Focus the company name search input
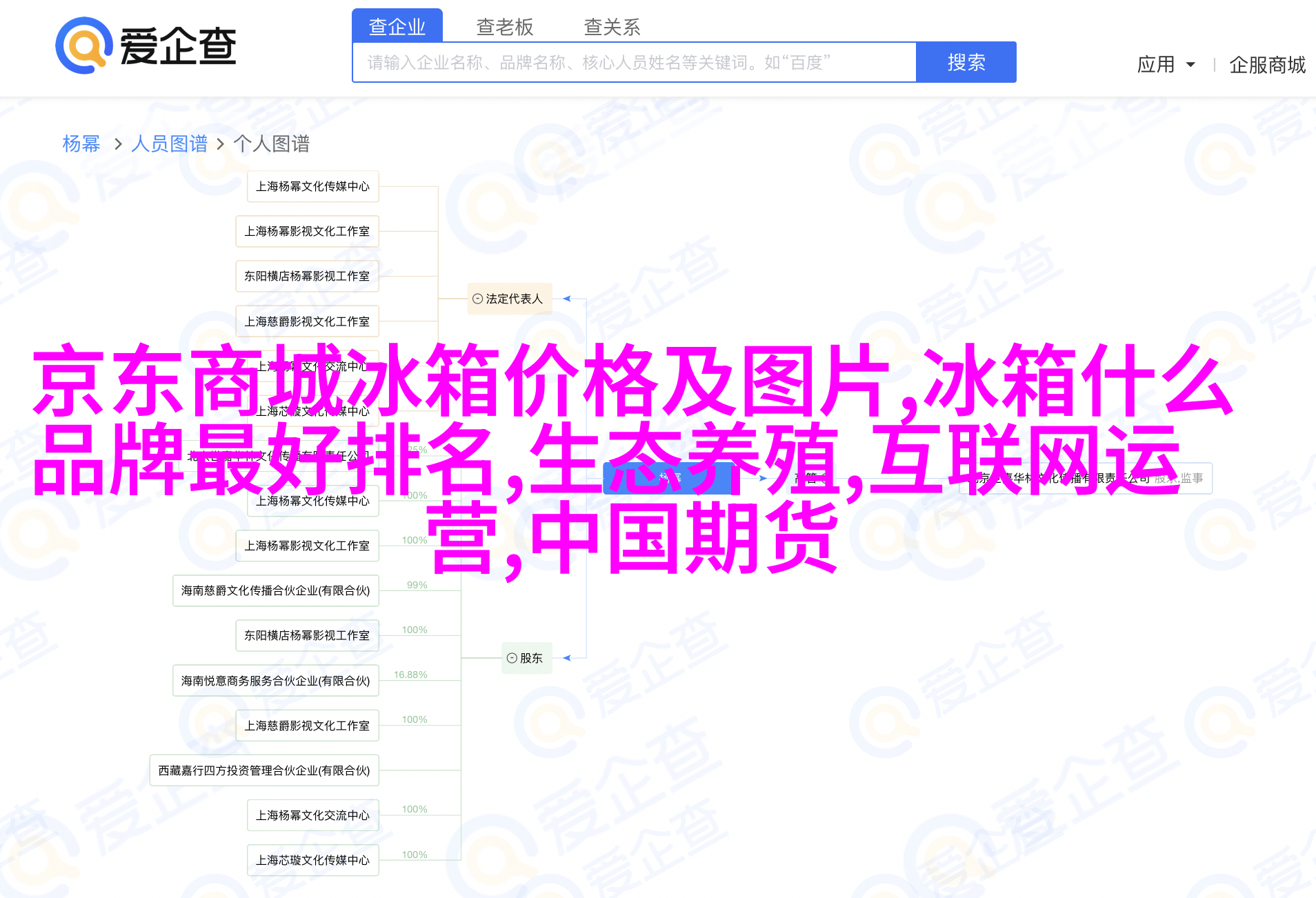 (x=635, y=62)
